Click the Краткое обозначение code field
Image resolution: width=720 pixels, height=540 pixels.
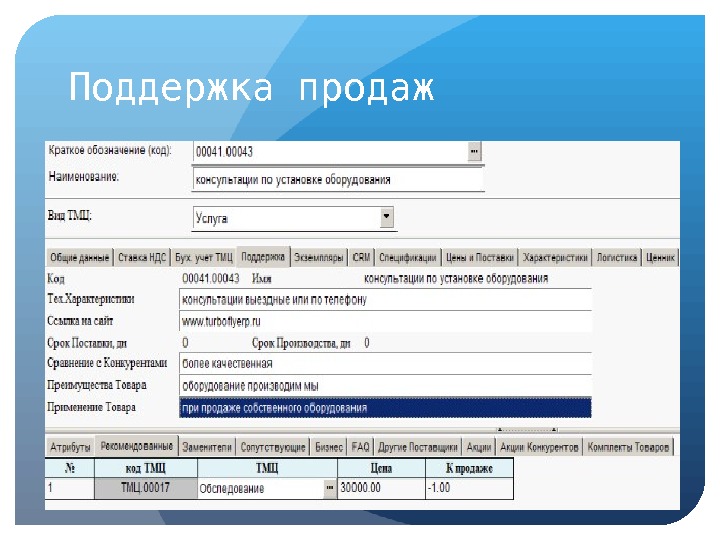(x=331, y=152)
